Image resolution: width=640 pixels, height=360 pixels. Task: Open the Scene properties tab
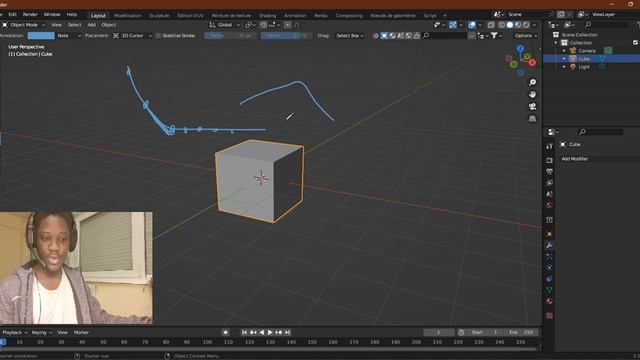pos(549,194)
